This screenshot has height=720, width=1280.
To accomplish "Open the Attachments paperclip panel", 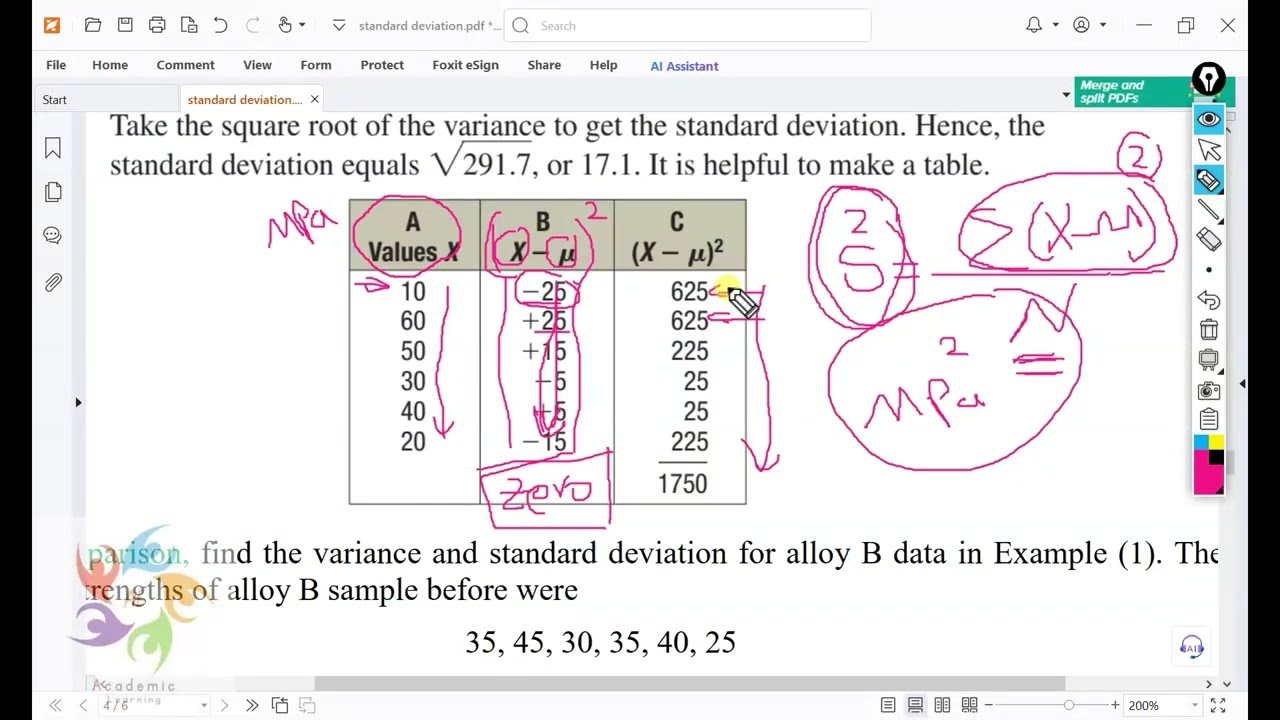I will (53, 283).
